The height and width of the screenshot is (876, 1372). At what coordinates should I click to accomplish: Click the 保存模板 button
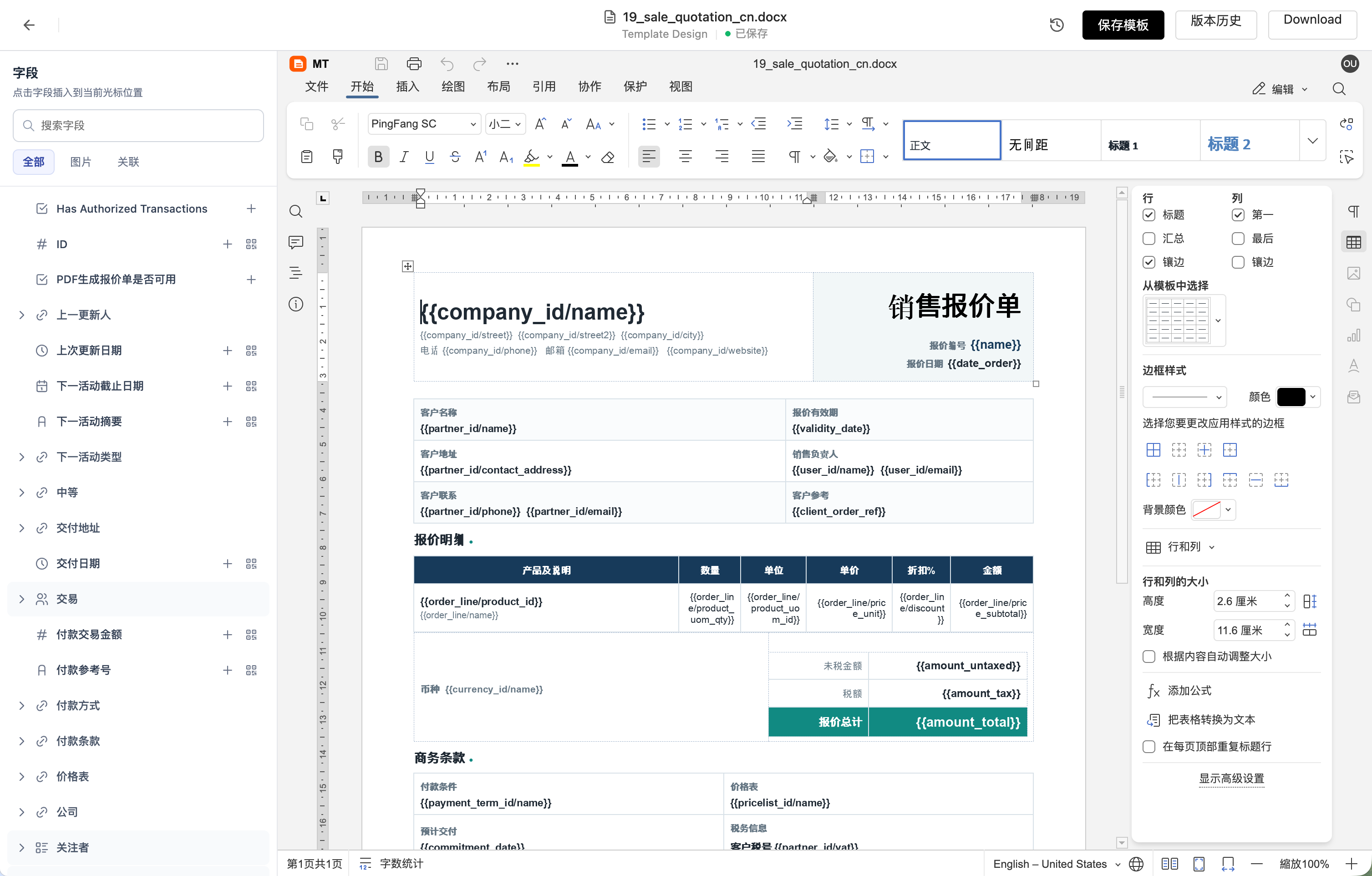pyautogui.click(x=1123, y=25)
